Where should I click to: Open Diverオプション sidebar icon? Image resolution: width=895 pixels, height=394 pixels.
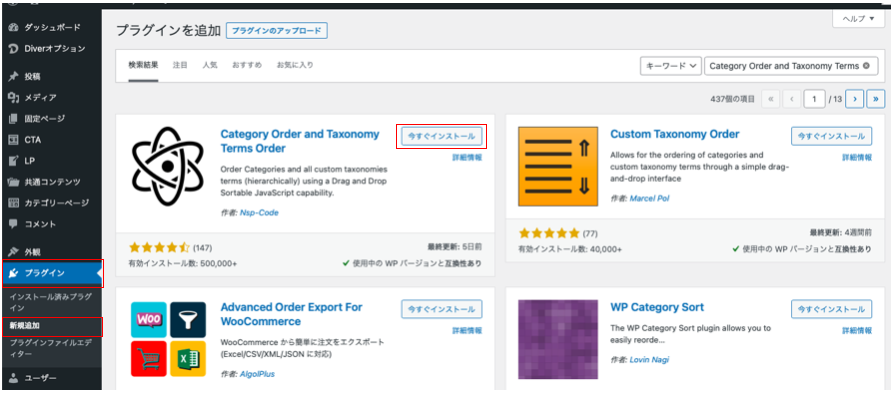(x=14, y=49)
